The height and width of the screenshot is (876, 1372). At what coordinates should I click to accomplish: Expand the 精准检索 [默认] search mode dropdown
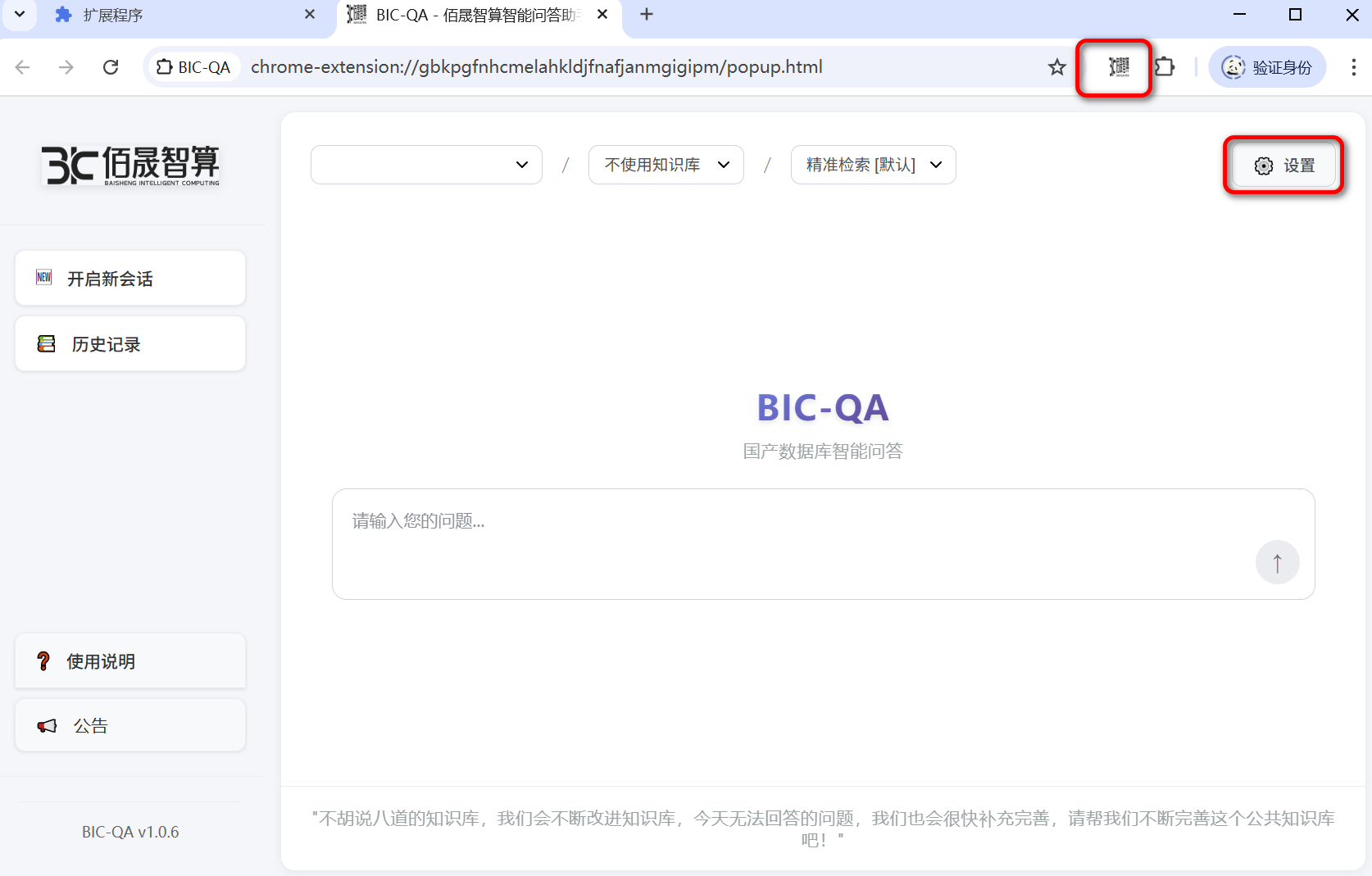point(872,165)
